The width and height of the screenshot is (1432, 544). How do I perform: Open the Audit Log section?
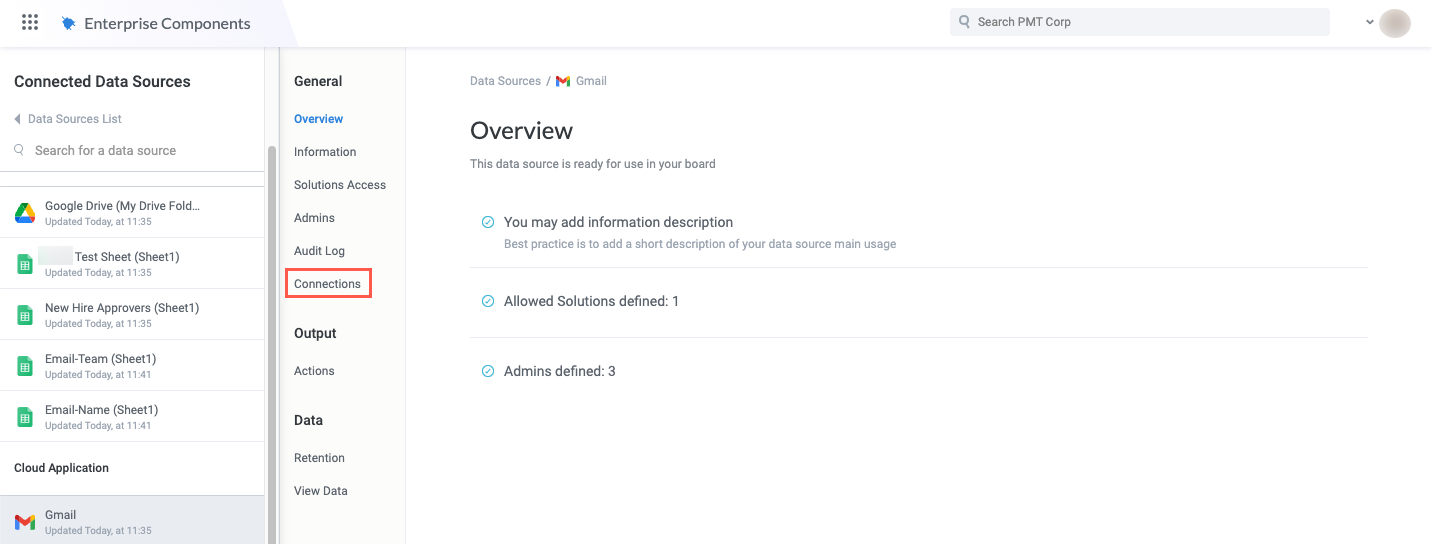pyautogui.click(x=319, y=251)
